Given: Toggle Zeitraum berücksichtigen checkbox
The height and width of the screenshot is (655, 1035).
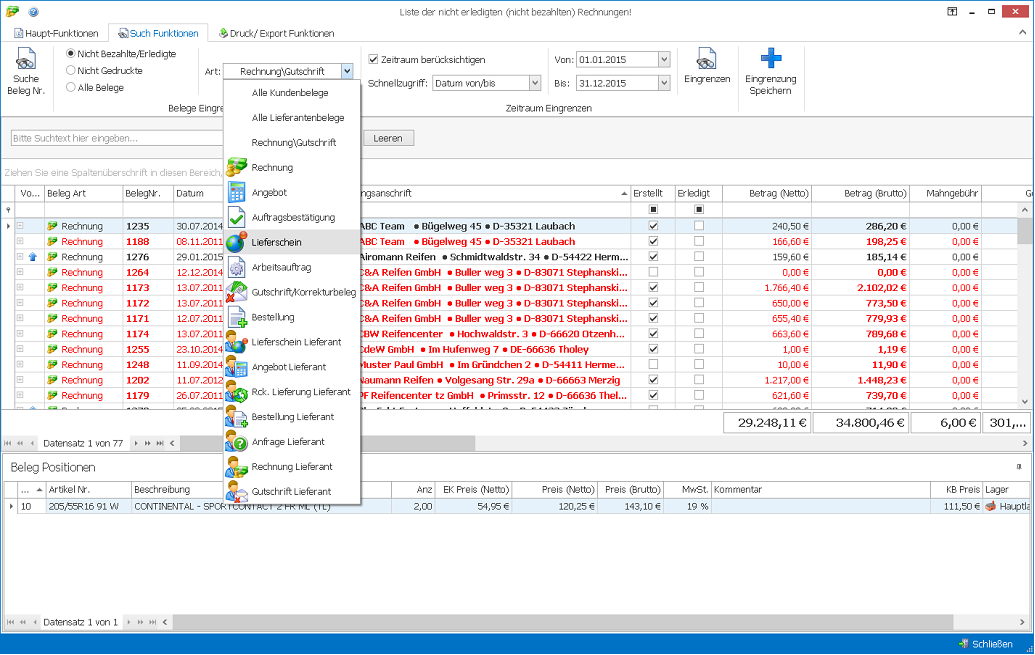Looking at the screenshot, I should coord(373,59).
